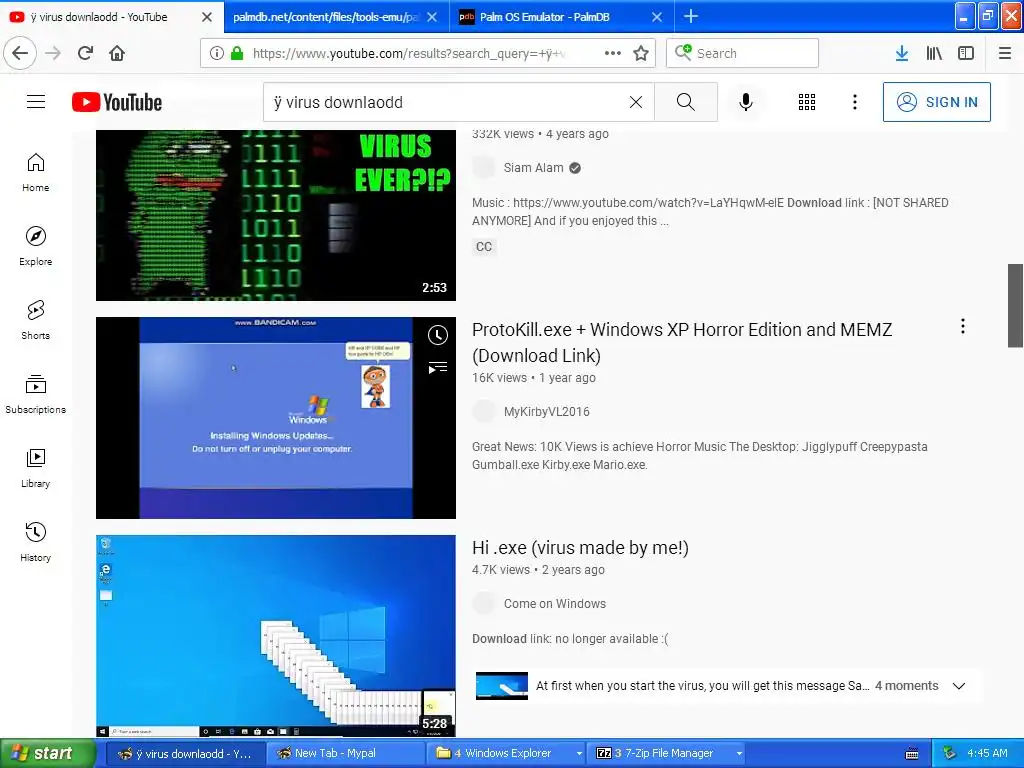Open the YouTube apps grid
This screenshot has height=768, width=1024.
[807, 102]
